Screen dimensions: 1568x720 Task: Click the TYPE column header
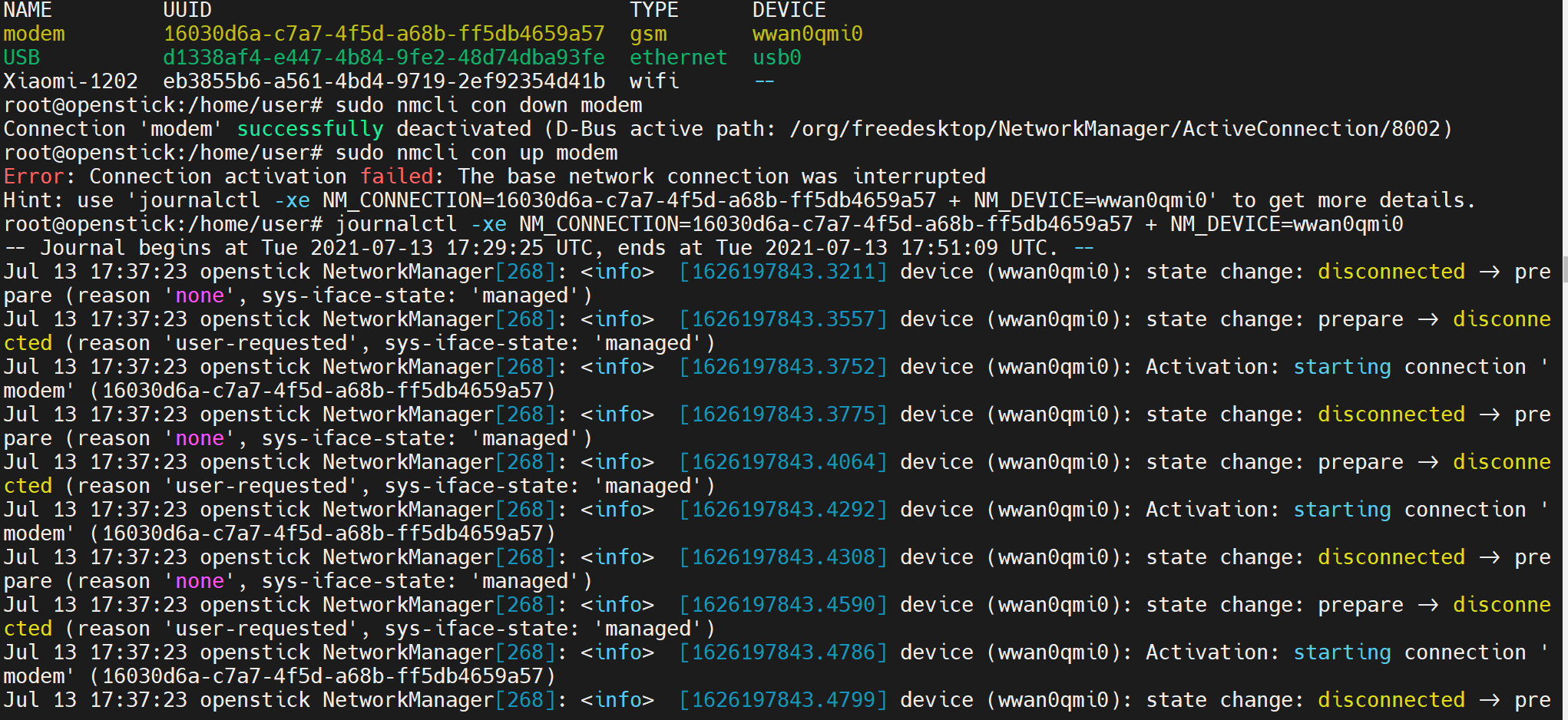(653, 10)
